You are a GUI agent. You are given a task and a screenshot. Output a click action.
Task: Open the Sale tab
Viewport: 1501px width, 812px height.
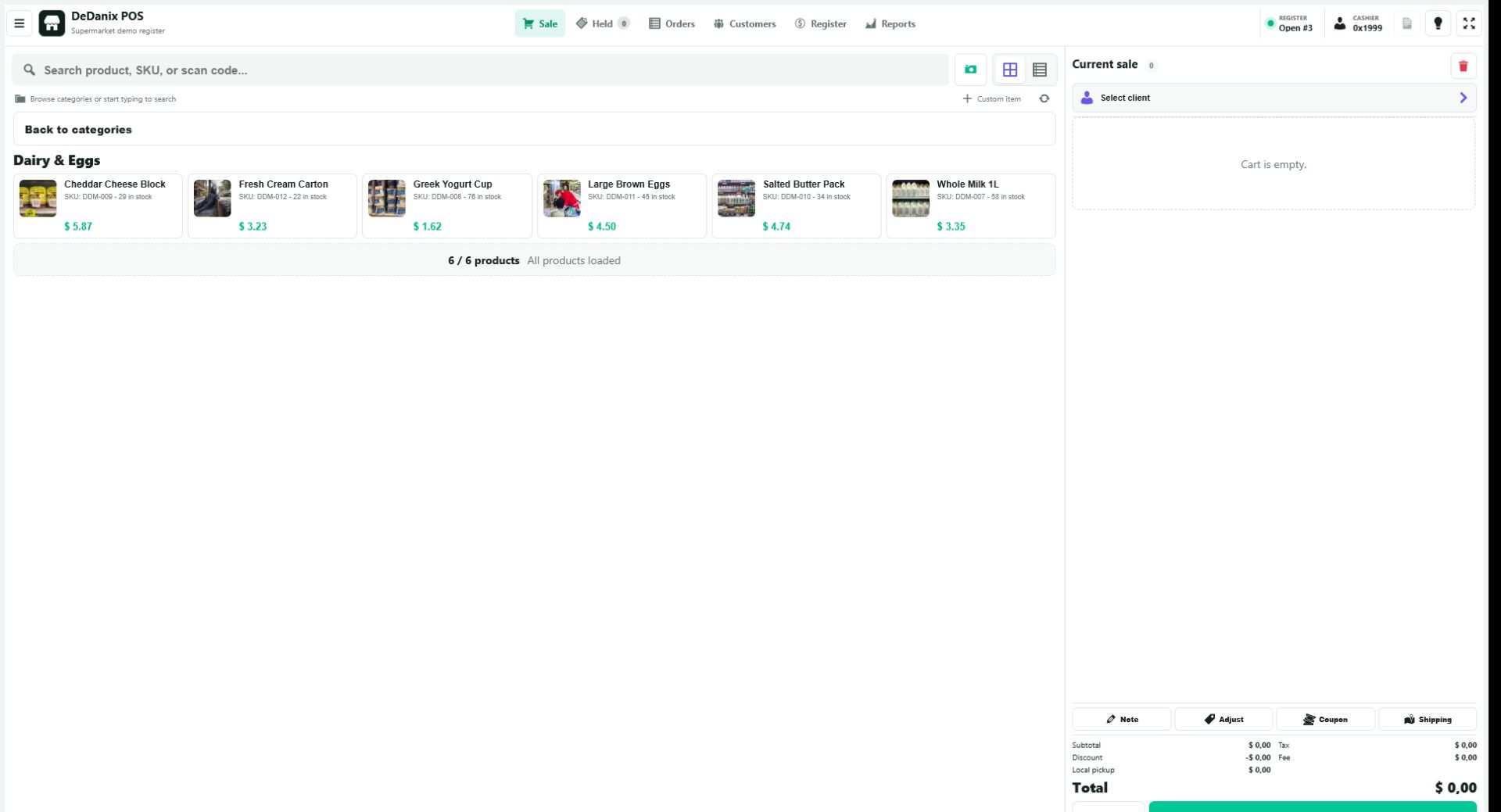click(539, 23)
